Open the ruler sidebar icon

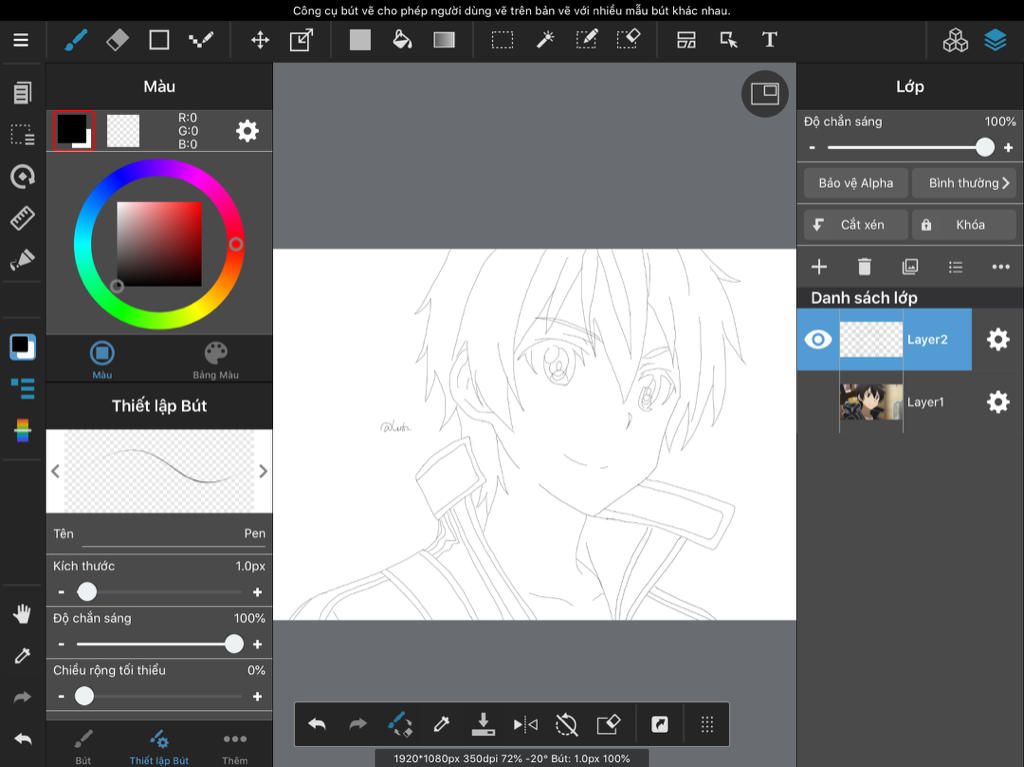click(x=22, y=218)
